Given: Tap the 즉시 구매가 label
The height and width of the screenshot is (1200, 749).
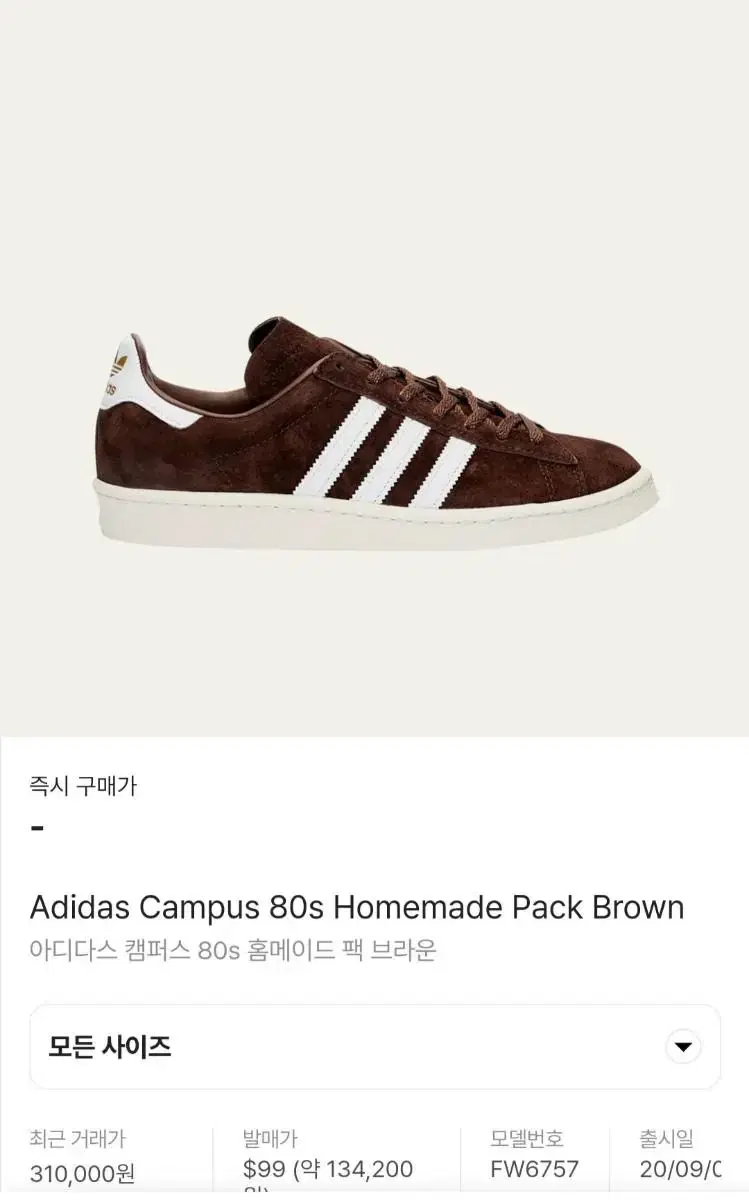Looking at the screenshot, I should (x=83, y=786).
